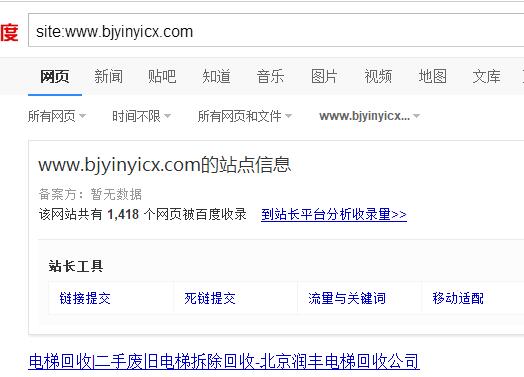Open the 所有网页和文件 file type dropdown

coord(245,116)
